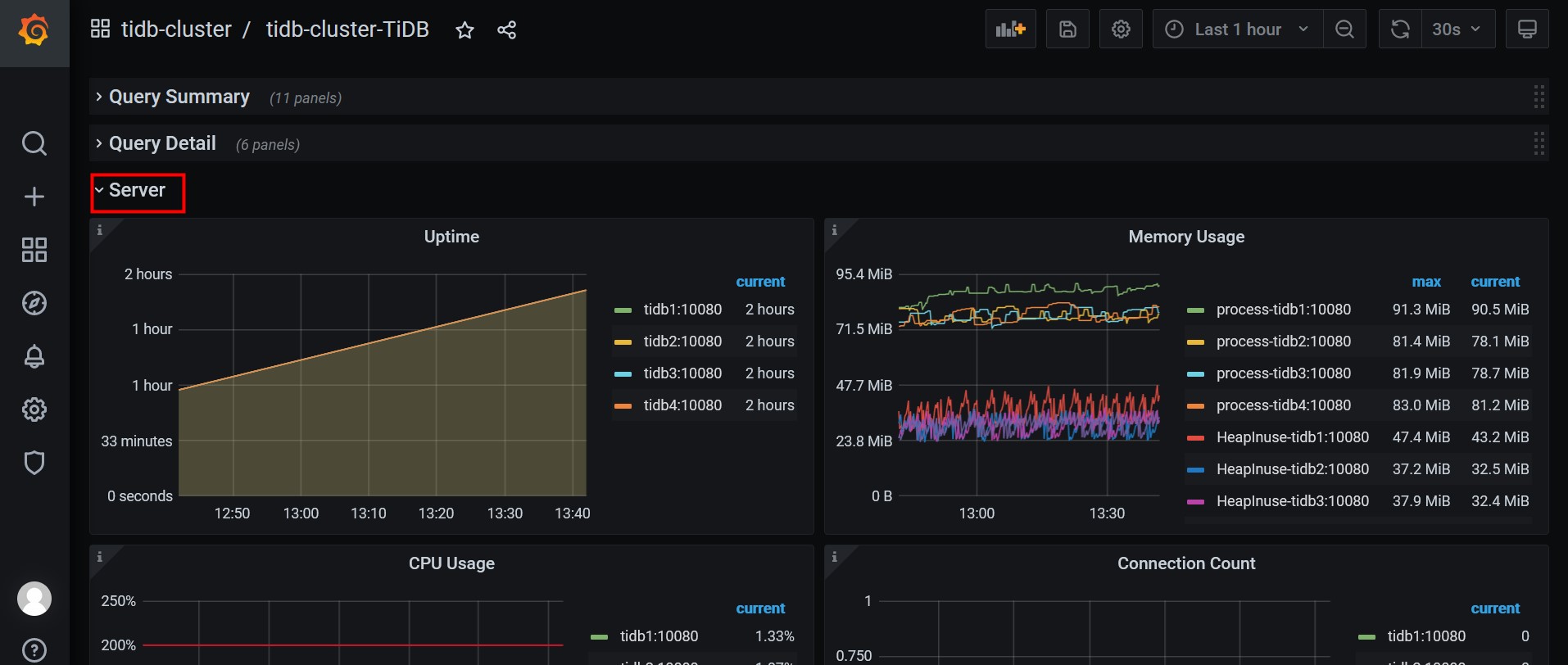The width and height of the screenshot is (1568, 665).
Task: Expand the Query Detail row
Action: point(162,143)
